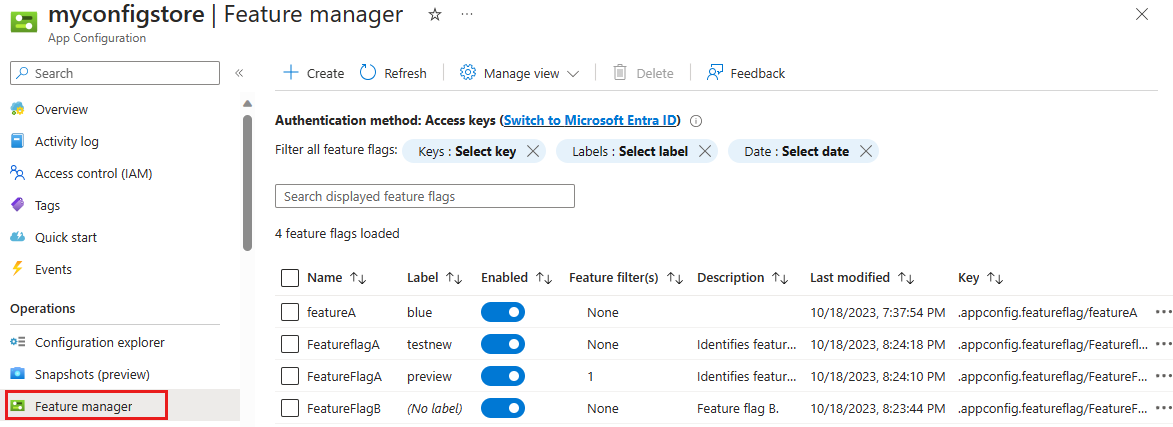The image size is (1173, 427).
Task: Collapse the sidebar with double-chevron icon
Action: (x=239, y=73)
